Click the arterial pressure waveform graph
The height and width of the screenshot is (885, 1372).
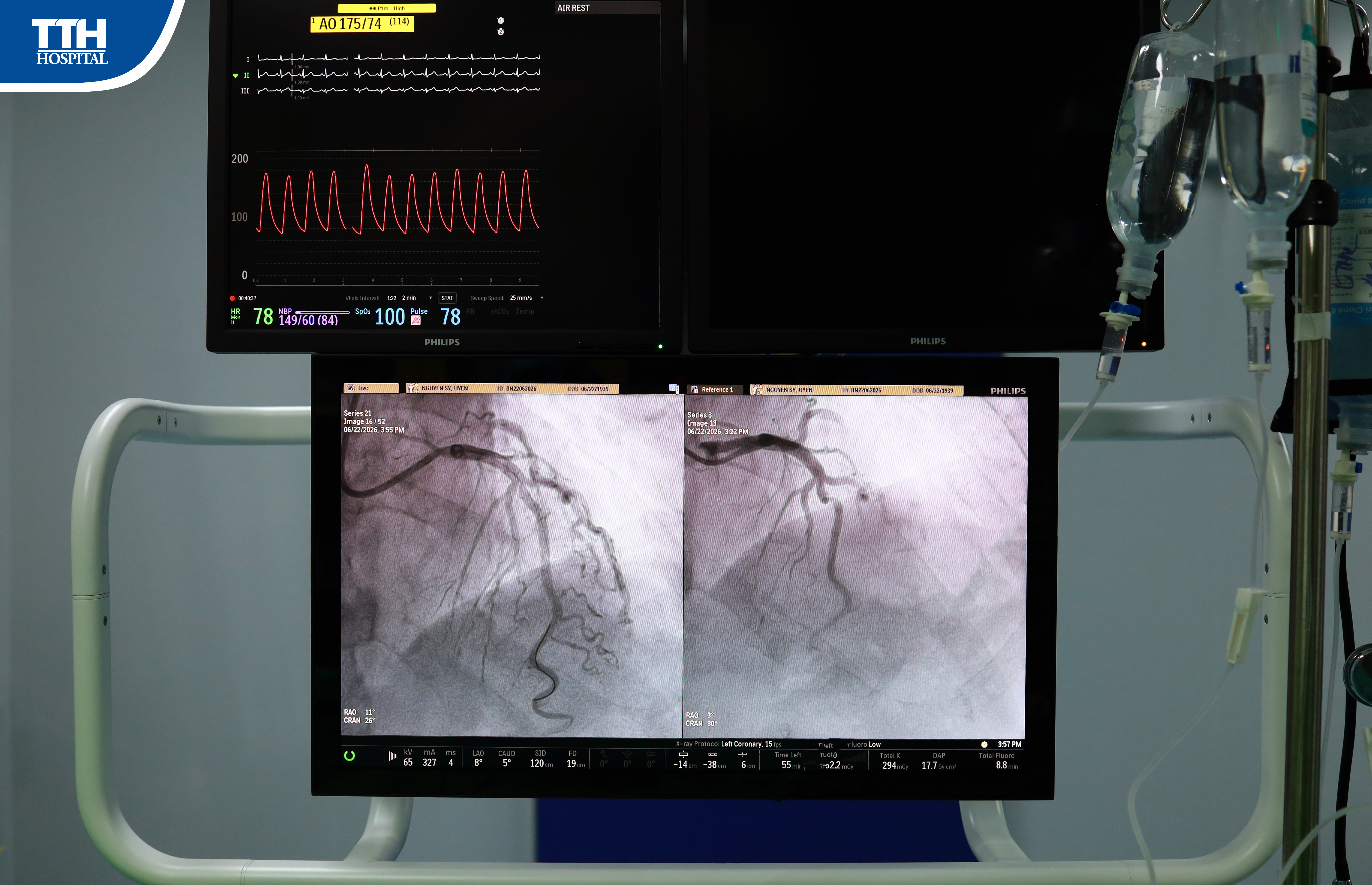click(x=397, y=217)
